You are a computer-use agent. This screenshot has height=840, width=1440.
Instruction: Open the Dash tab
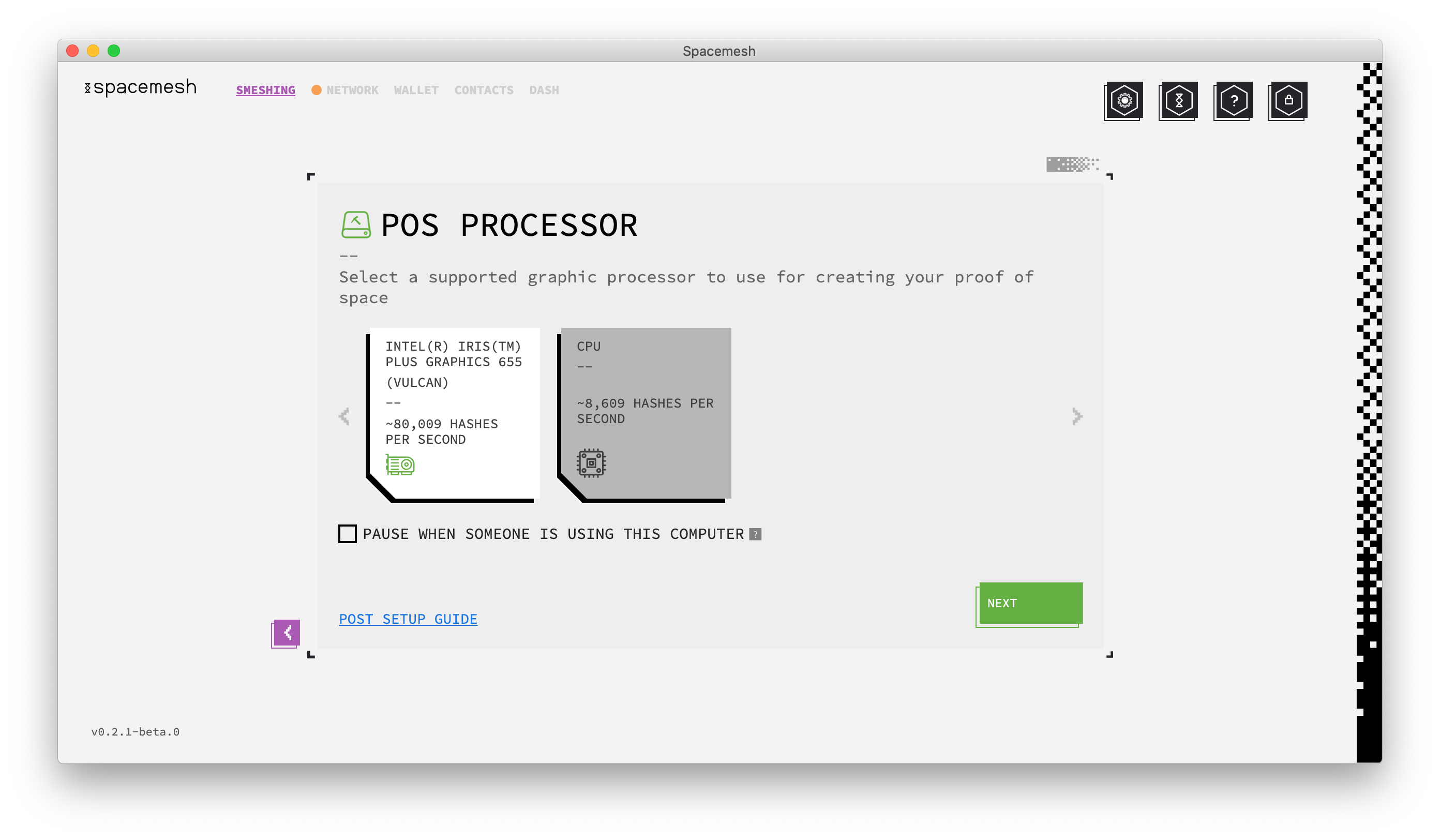pos(544,91)
